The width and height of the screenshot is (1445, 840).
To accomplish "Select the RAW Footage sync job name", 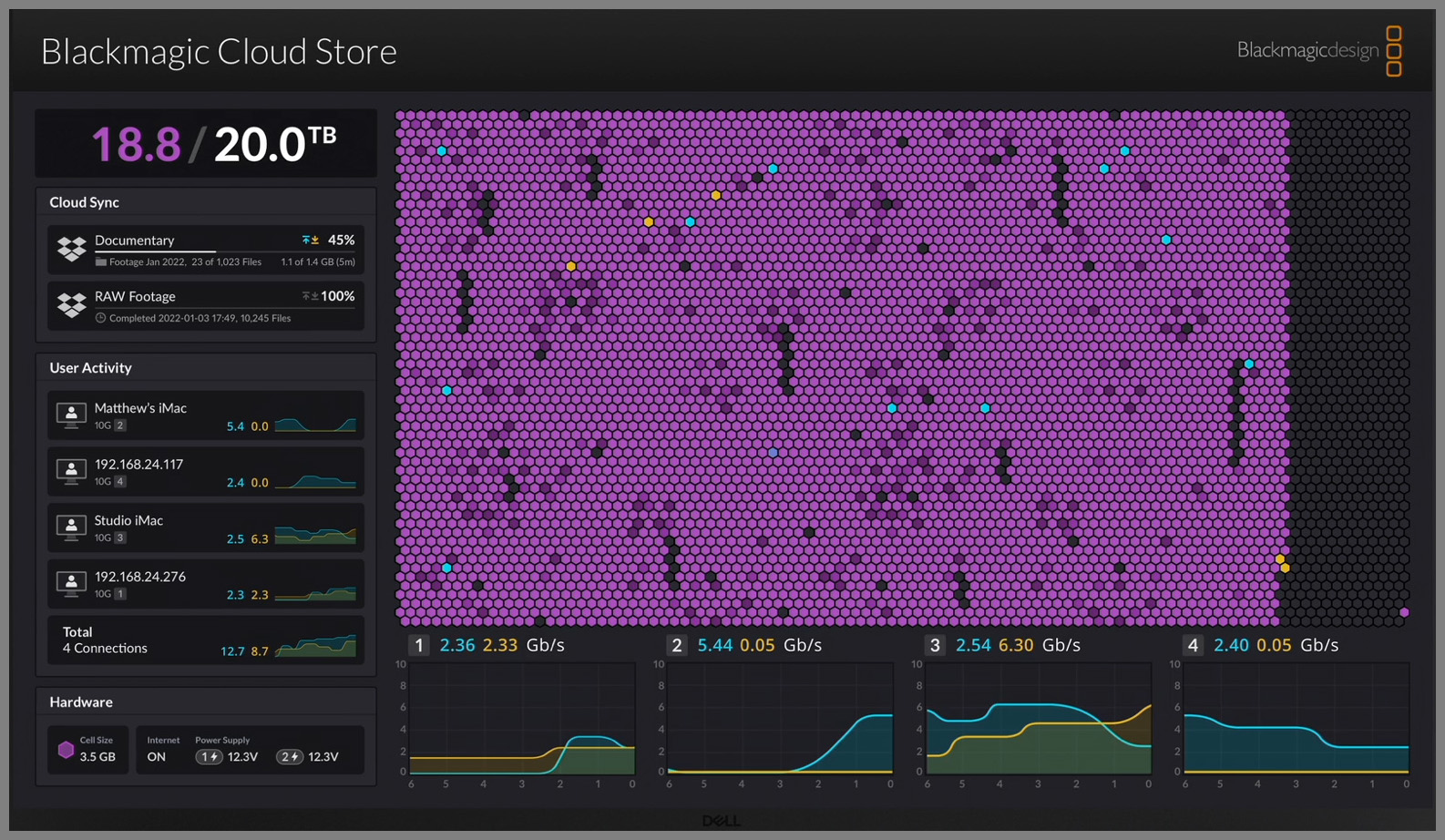I will (x=135, y=296).
